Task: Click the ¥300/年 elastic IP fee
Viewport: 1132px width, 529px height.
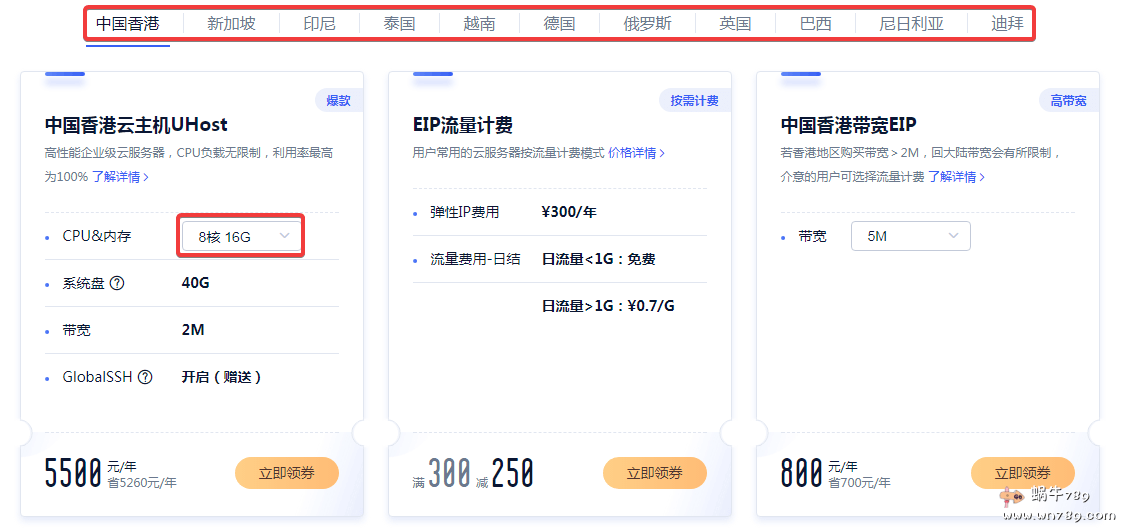Action: click(569, 212)
